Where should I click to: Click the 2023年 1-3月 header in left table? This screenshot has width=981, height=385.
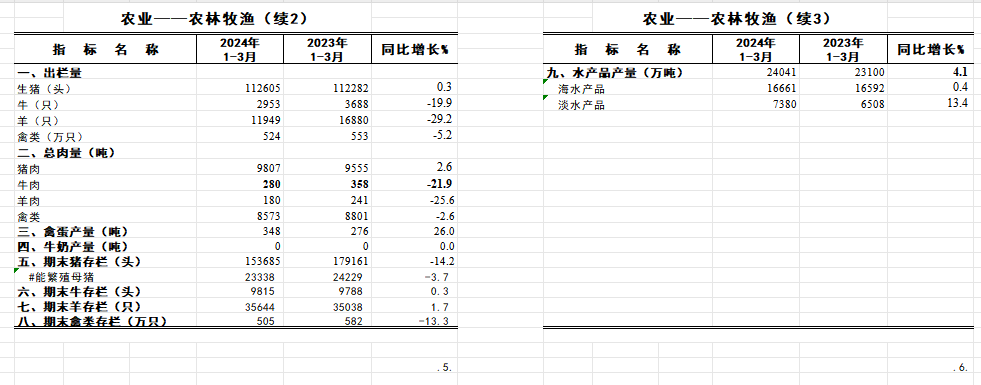[x=327, y=49]
